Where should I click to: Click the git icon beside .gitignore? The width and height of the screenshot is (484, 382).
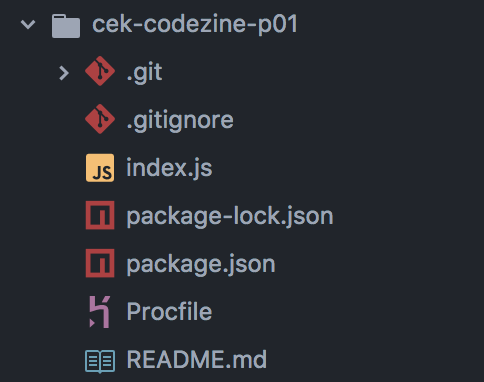pos(100,119)
